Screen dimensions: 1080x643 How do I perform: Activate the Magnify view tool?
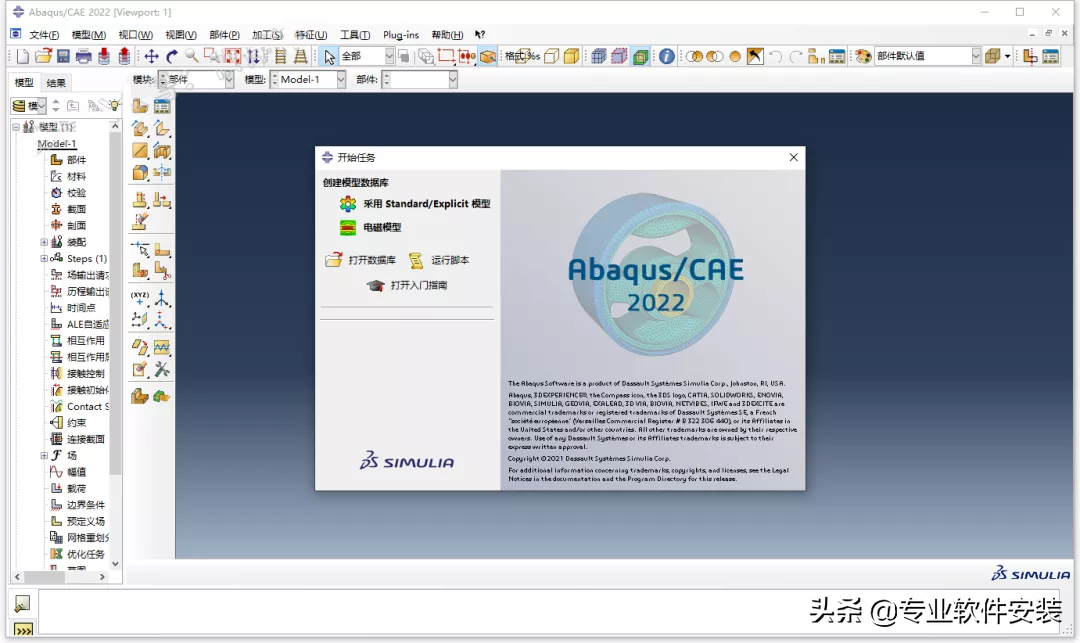point(189,57)
